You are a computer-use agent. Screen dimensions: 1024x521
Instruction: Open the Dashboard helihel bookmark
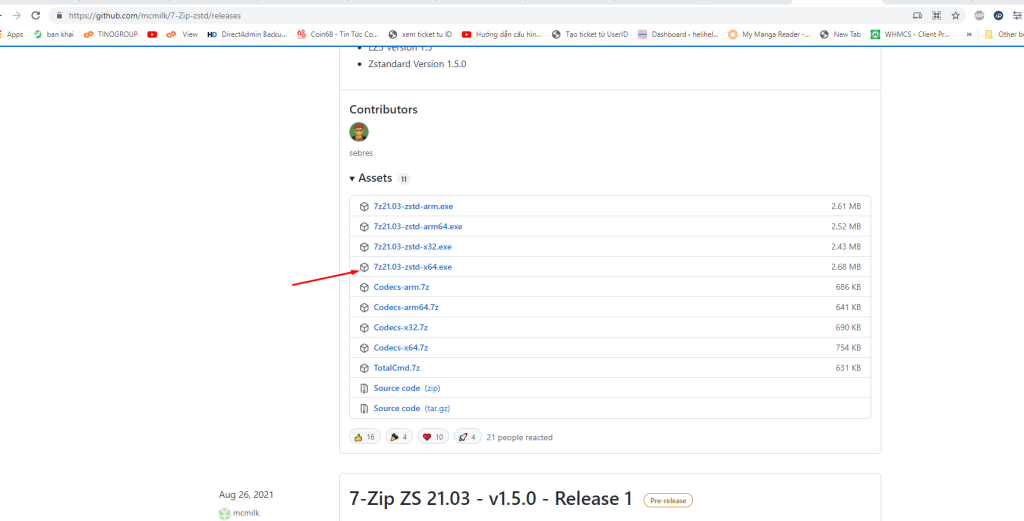tap(678, 35)
